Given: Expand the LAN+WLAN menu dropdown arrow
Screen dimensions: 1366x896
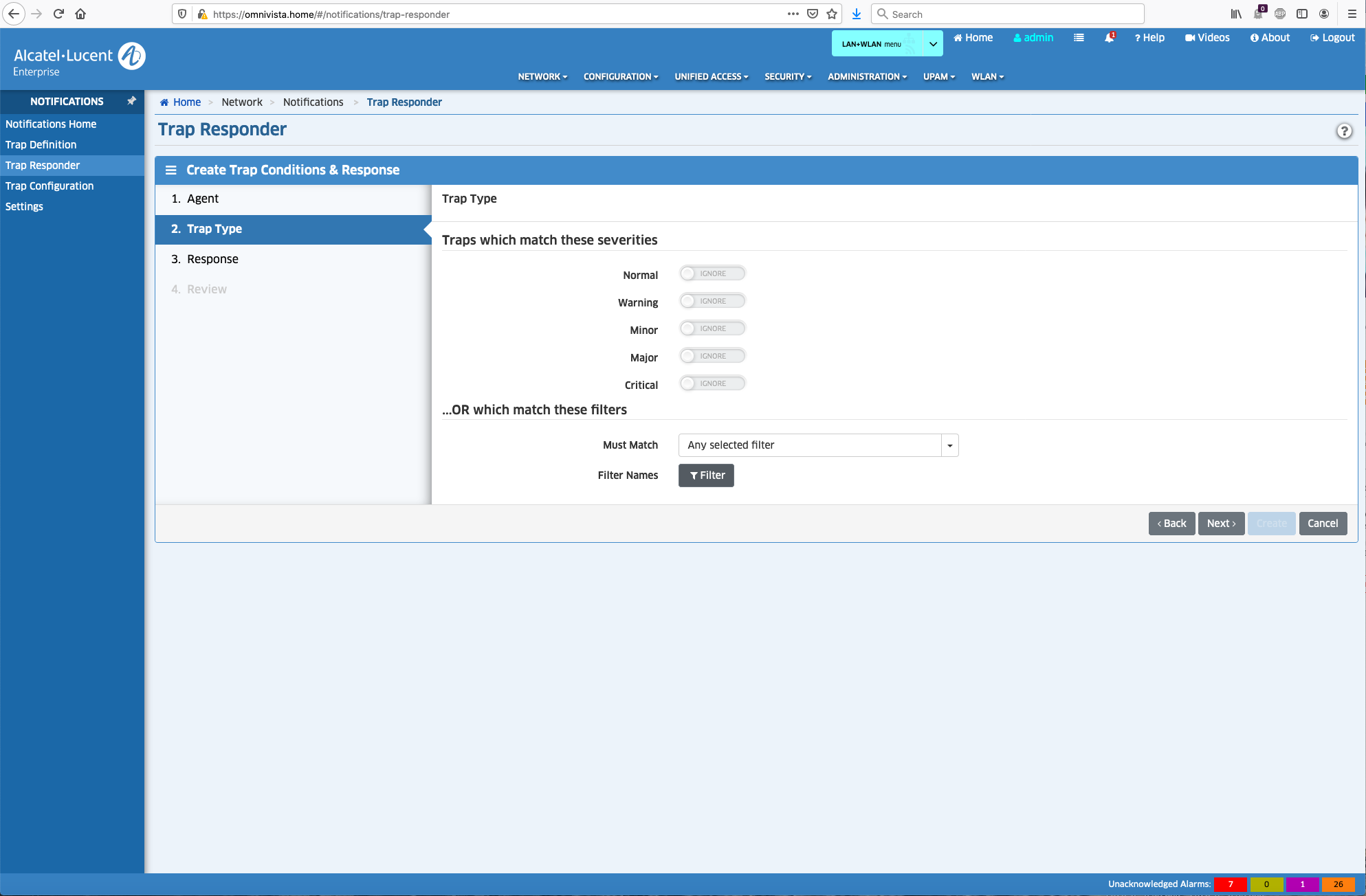Looking at the screenshot, I should tap(933, 43).
